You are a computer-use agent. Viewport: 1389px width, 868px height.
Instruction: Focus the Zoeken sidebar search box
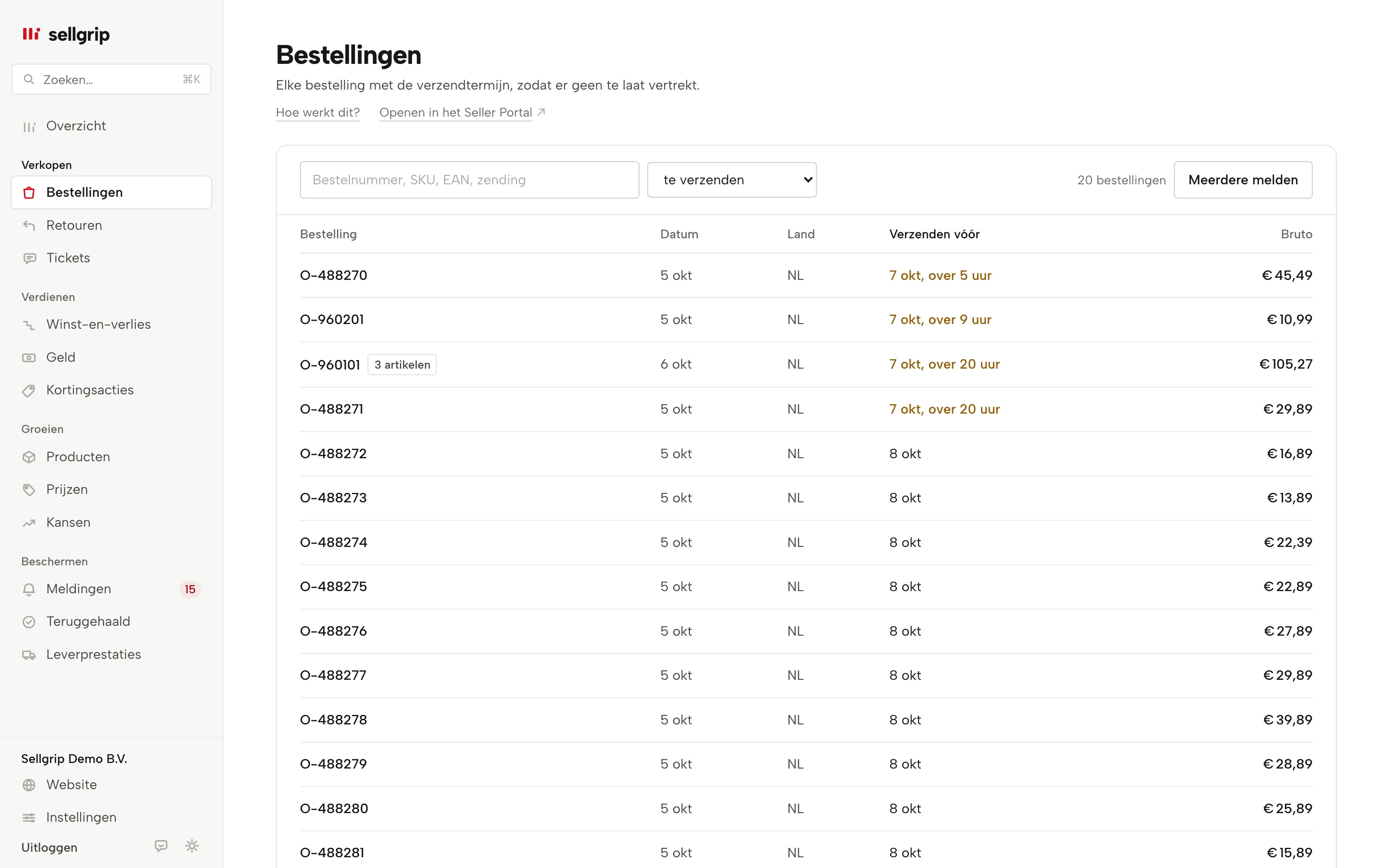(x=111, y=79)
